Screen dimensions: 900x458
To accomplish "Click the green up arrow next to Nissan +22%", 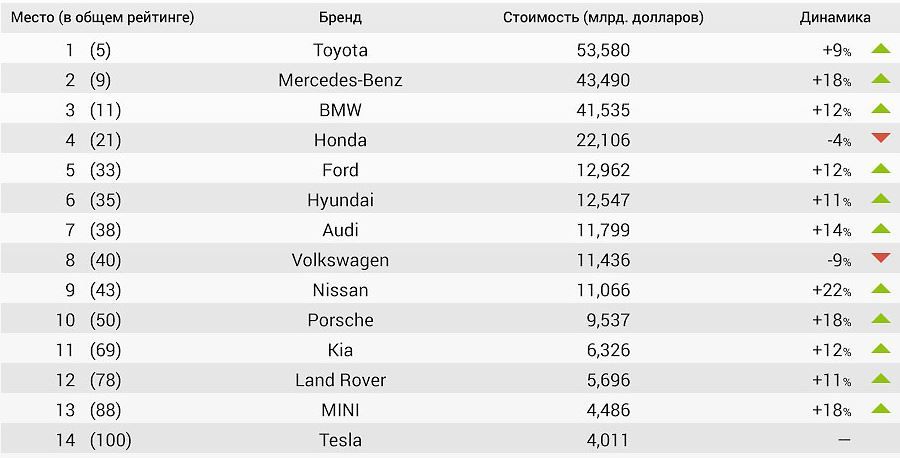I will pos(880,288).
